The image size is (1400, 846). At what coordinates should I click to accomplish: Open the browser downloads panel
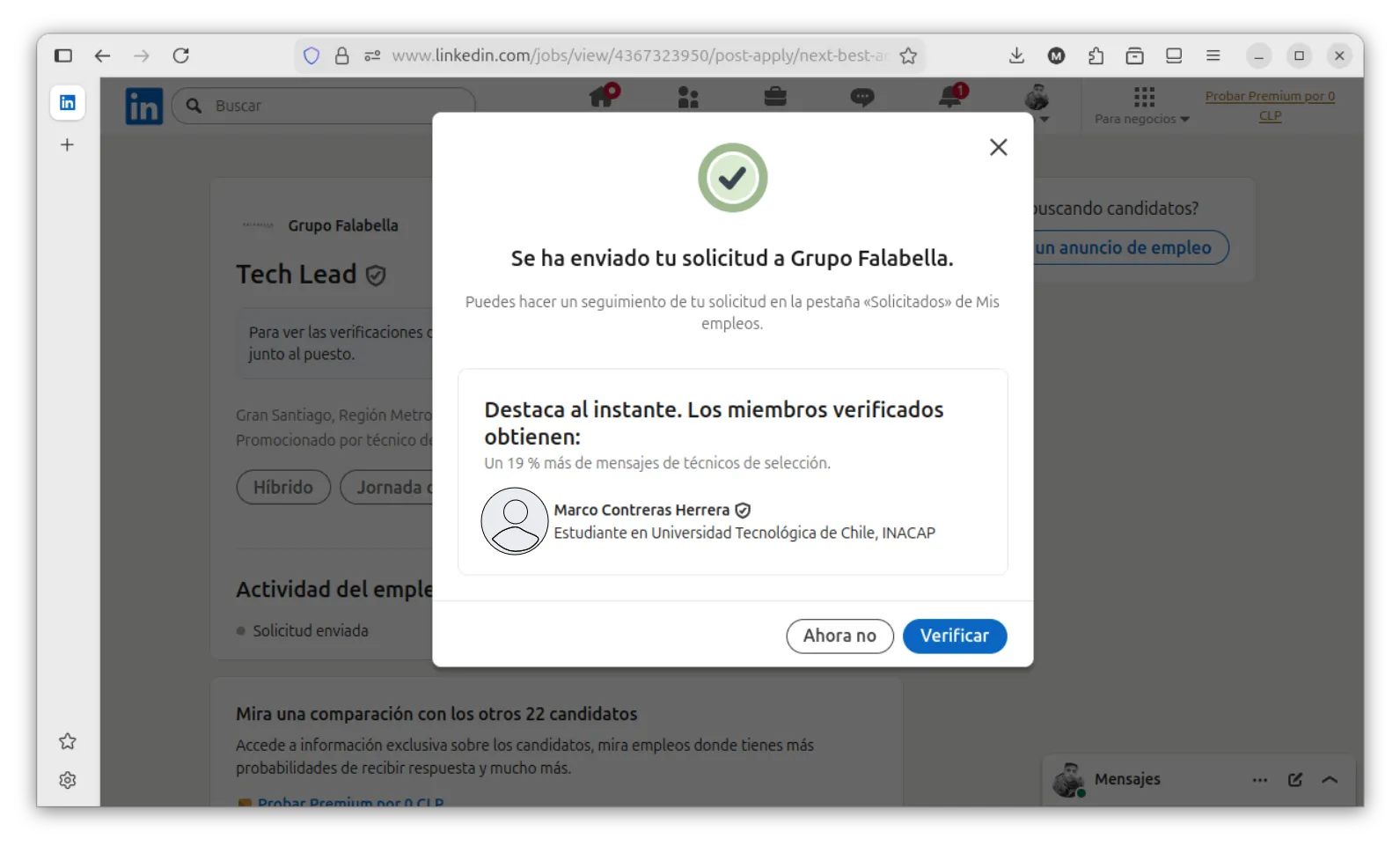click(x=1016, y=55)
